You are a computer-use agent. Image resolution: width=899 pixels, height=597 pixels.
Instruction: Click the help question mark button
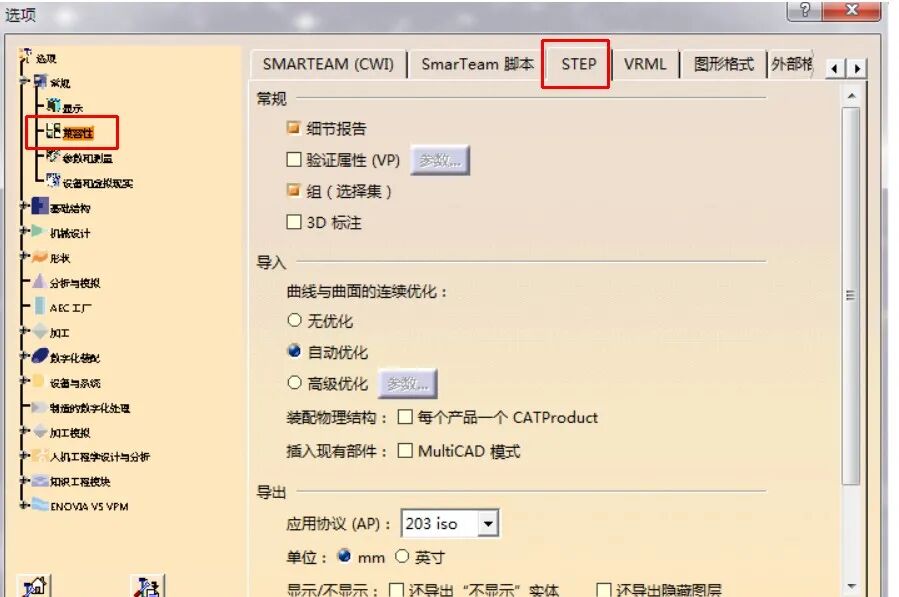(x=805, y=11)
